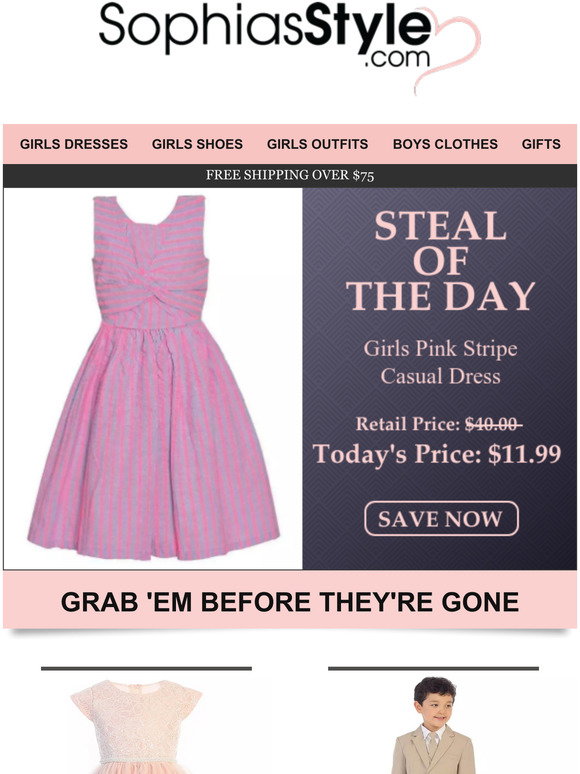
Task: Open the Girls Dresses category
Action: (74, 144)
